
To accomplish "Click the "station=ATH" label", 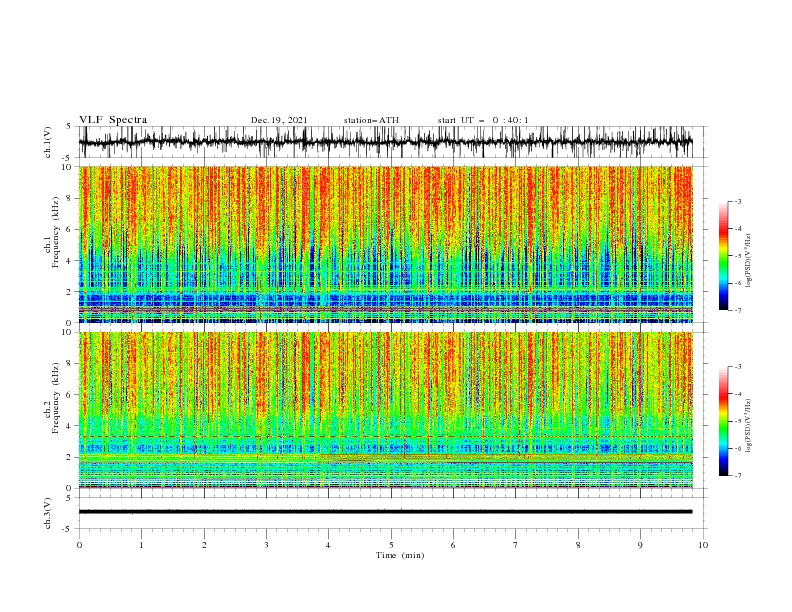I will pyautogui.click(x=371, y=120).
